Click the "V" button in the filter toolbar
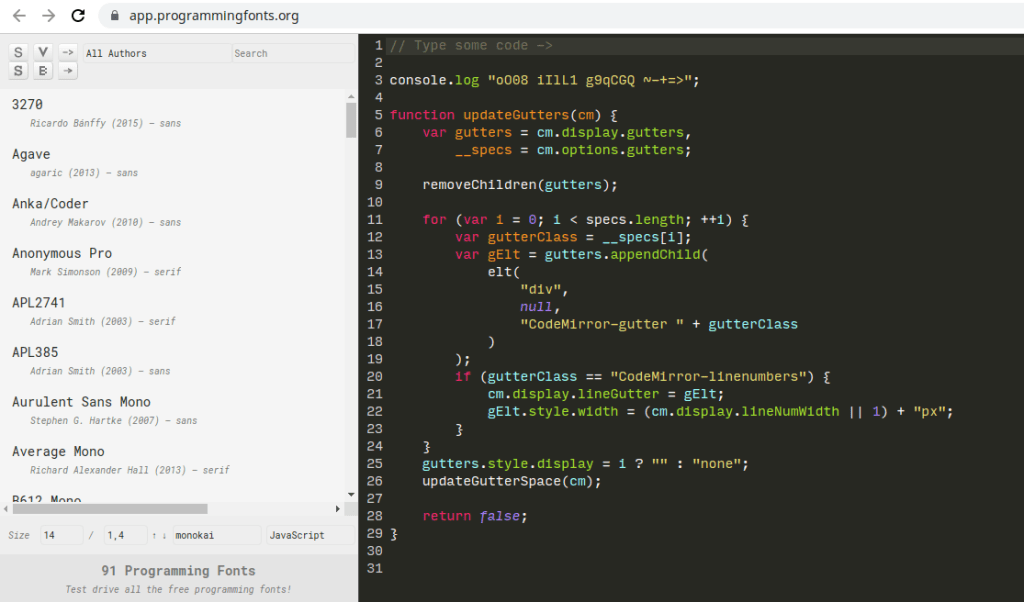This screenshot has height=602, width=1024. (41, 51)
